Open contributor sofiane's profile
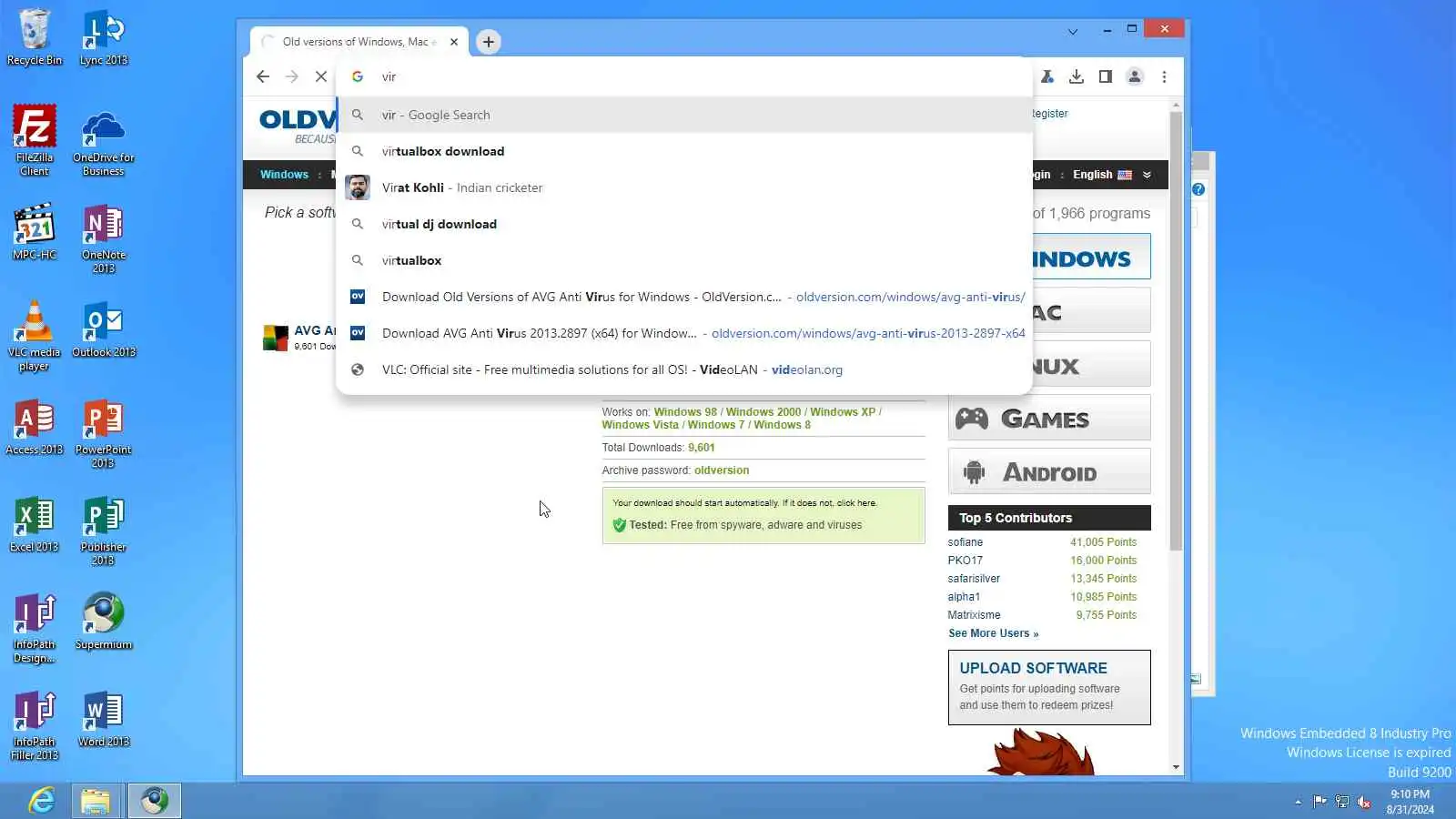The image size is (1456, 819). tap(965, 542)
